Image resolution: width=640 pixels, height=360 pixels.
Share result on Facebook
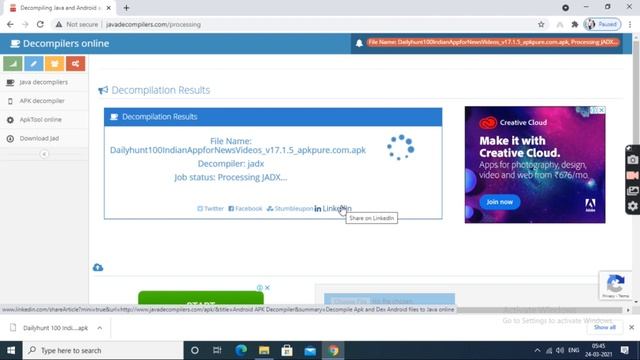coord(245,209)
